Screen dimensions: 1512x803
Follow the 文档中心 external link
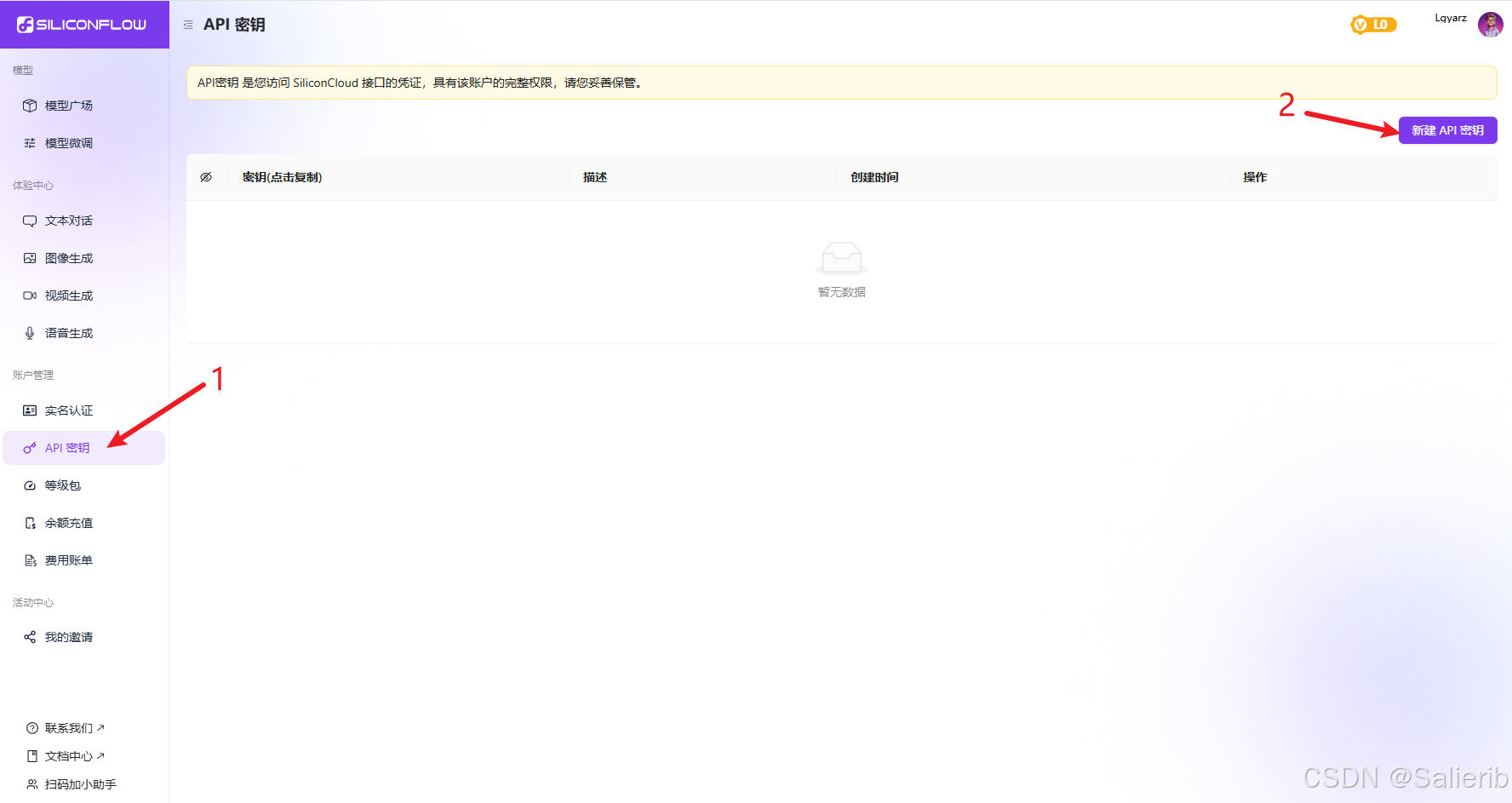pyautogui.click(x=75, y=756)
